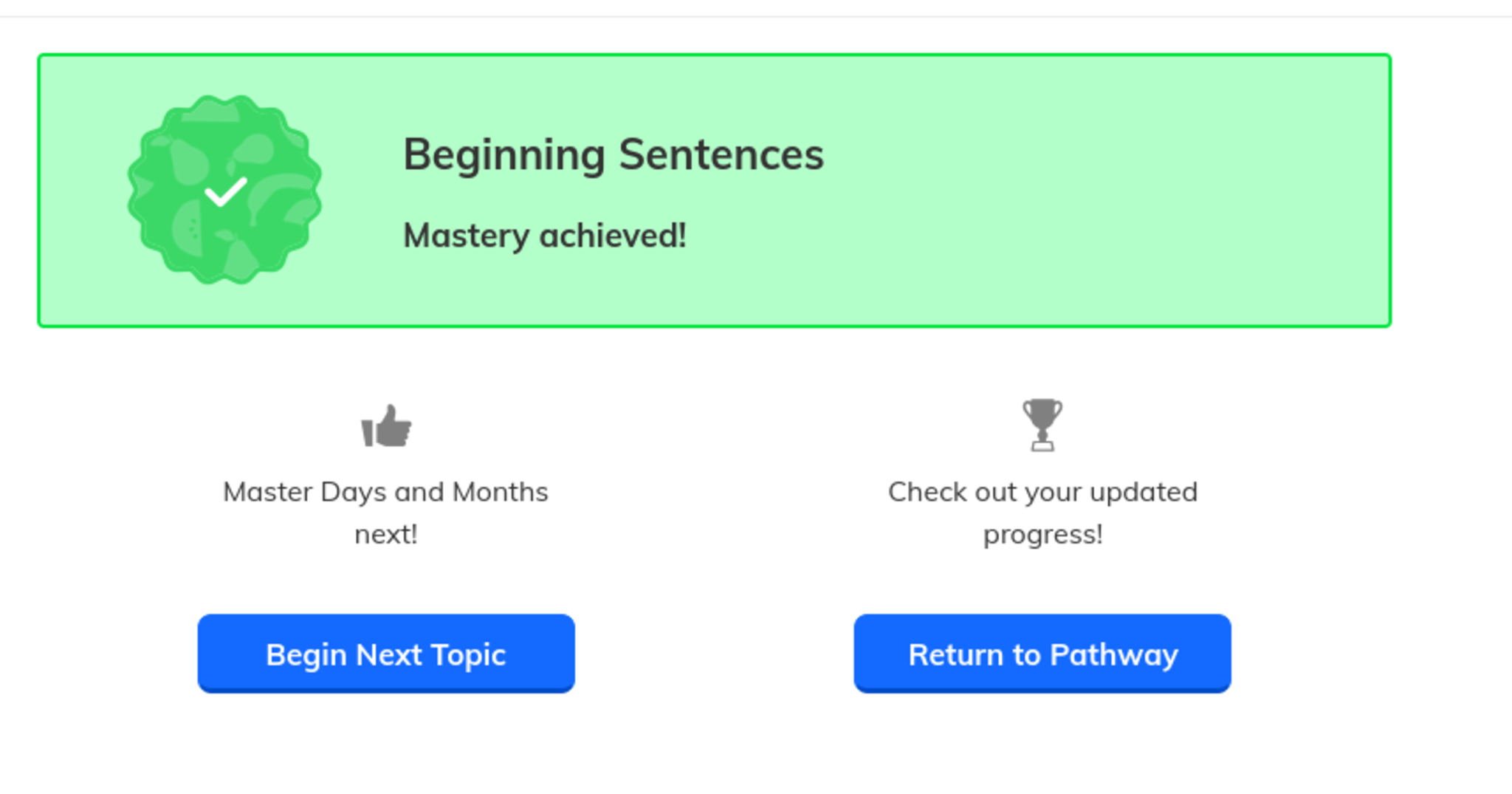Screen dimensions: 1512x794
Task: Click the "Master Days and Months" text
Action: 385,492
